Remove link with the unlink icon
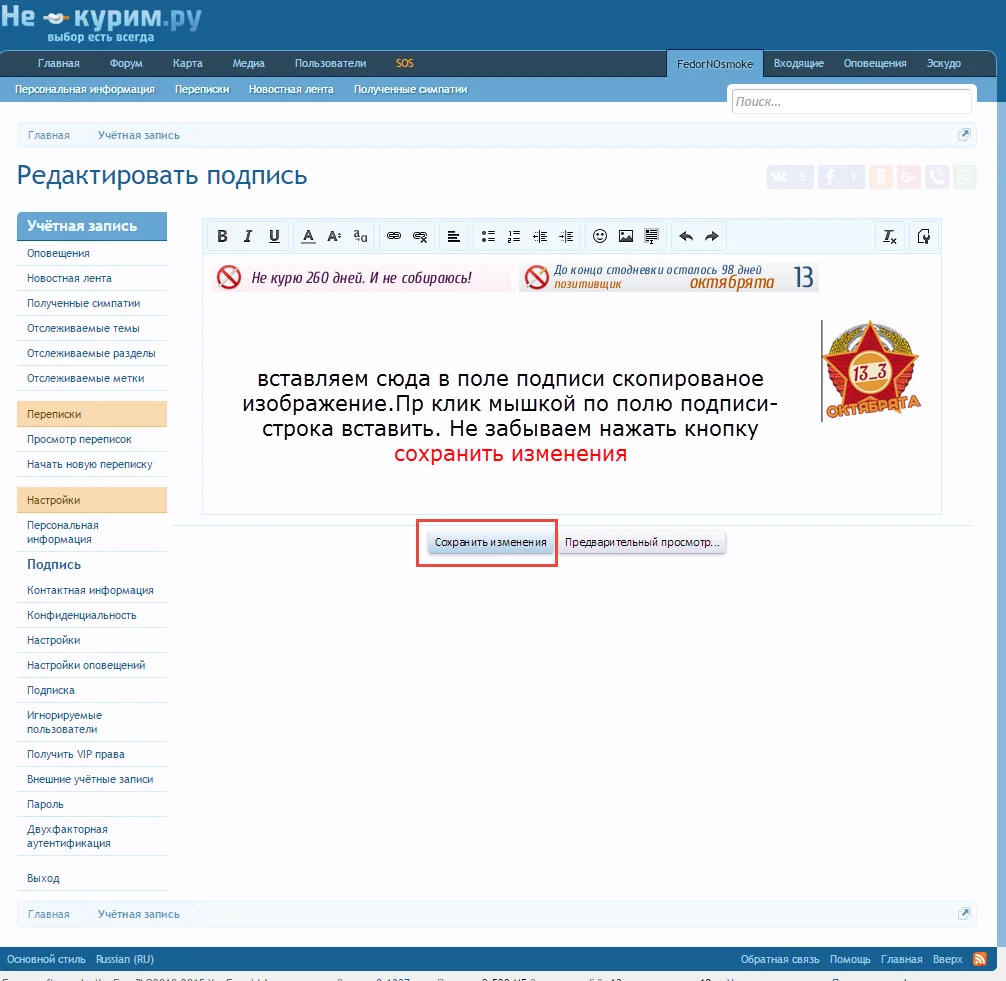Viewport: 1006px width, 981px height. click(x=420, y=236)
